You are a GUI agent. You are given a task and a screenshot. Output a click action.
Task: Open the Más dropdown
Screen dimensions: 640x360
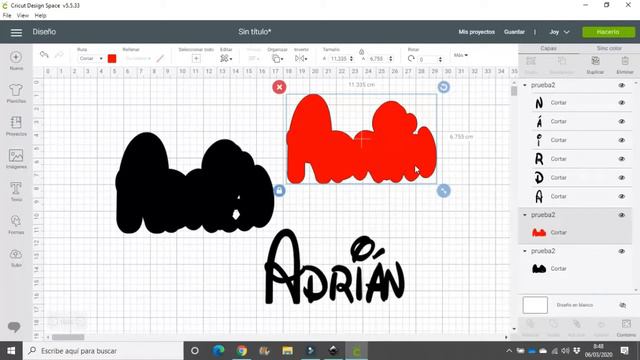pos(460,55)
